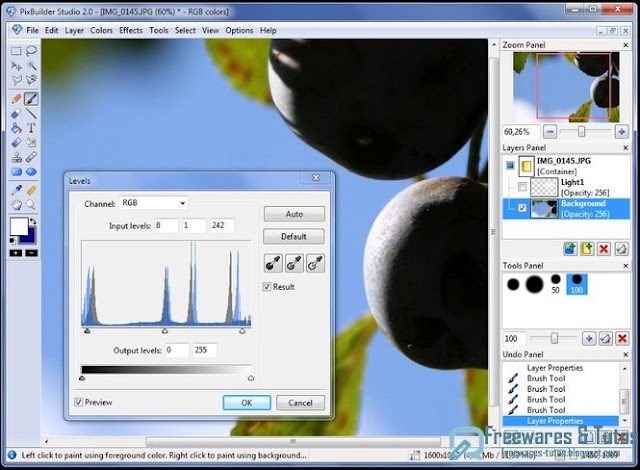Image resolution: width=640 pixels, height=470 pixels.
Task: Zoom in with plus button in Zoom Panel
Action: (621, 132)
